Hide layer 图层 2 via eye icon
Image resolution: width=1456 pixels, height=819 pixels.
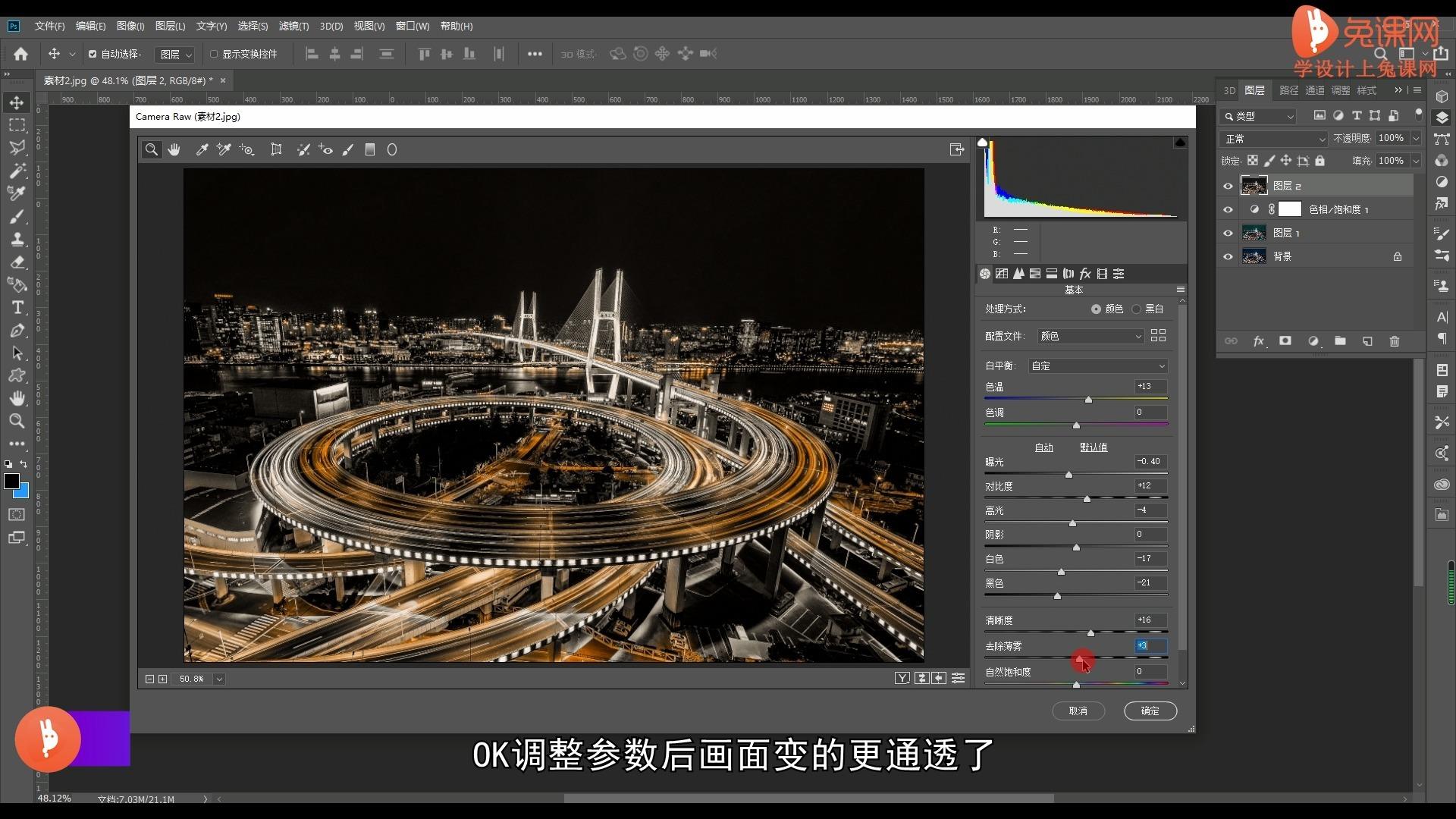(1228, 186)
